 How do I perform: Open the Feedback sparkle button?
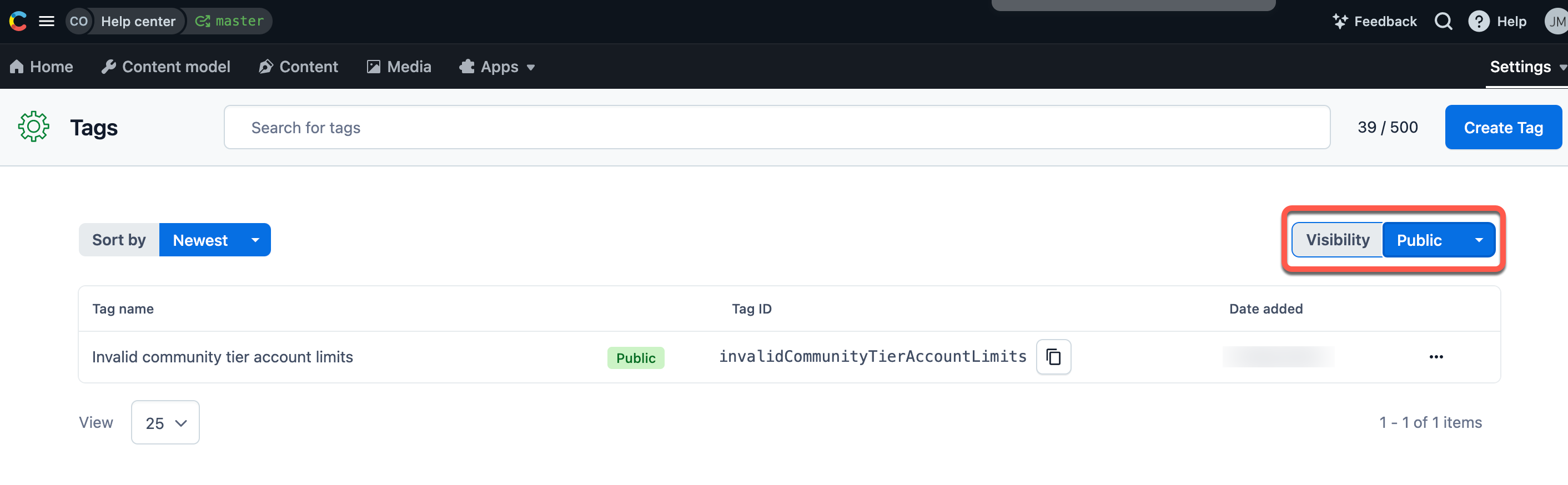pos(1374,21)
